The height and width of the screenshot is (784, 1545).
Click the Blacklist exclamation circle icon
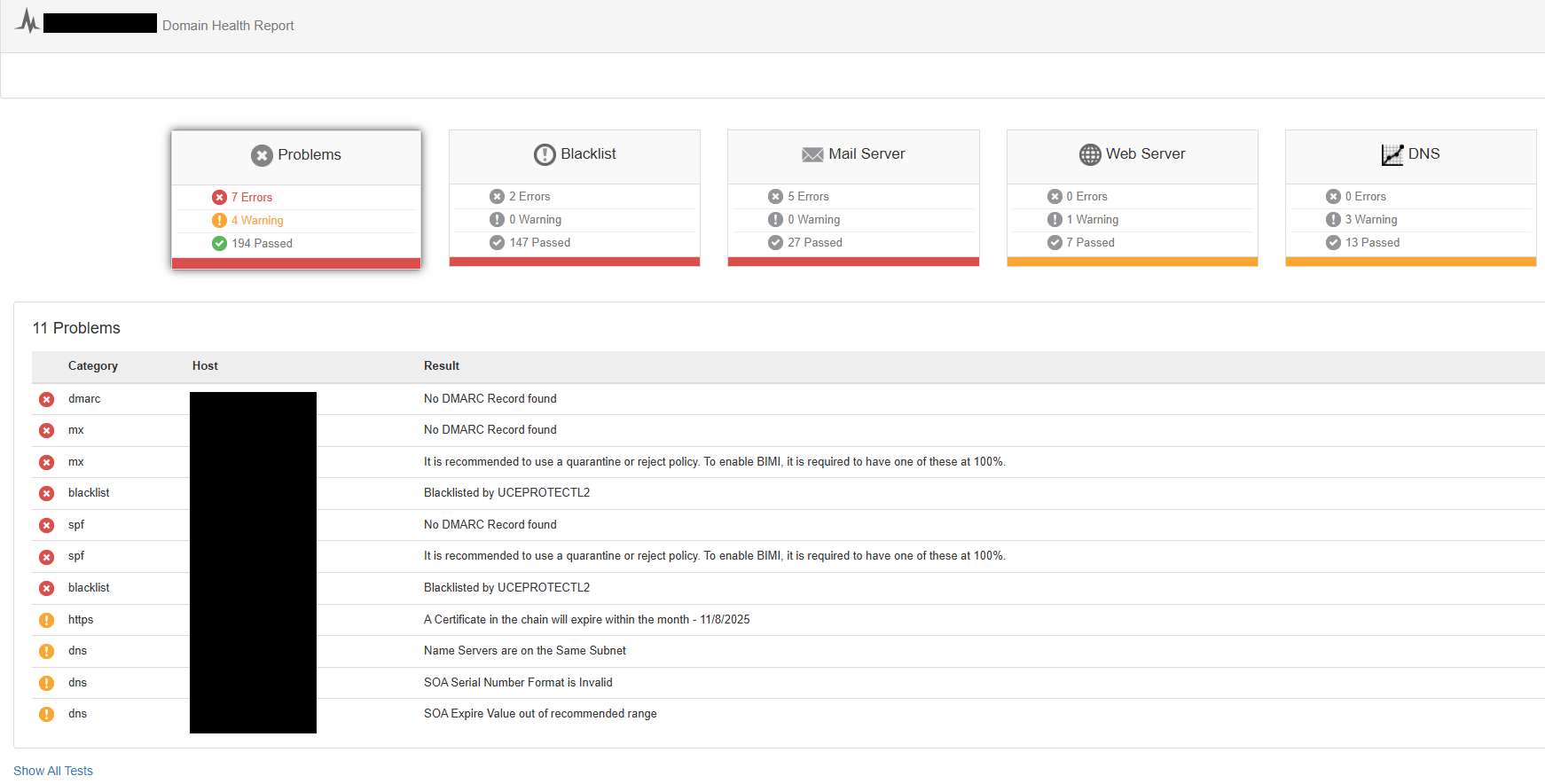pos(545,154)
